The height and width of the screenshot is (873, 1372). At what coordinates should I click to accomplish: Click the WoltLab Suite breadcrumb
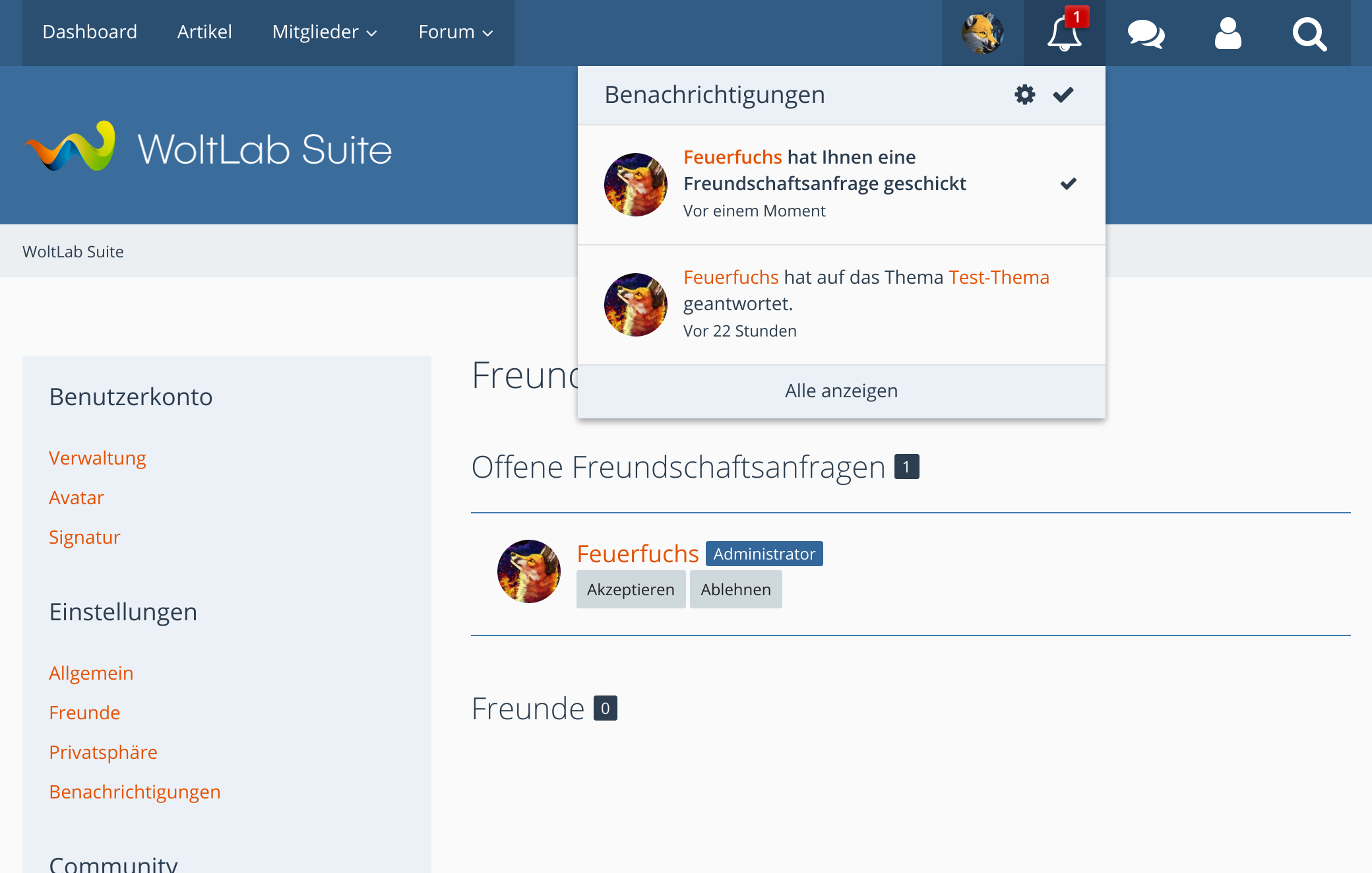(x=73, y=251)
